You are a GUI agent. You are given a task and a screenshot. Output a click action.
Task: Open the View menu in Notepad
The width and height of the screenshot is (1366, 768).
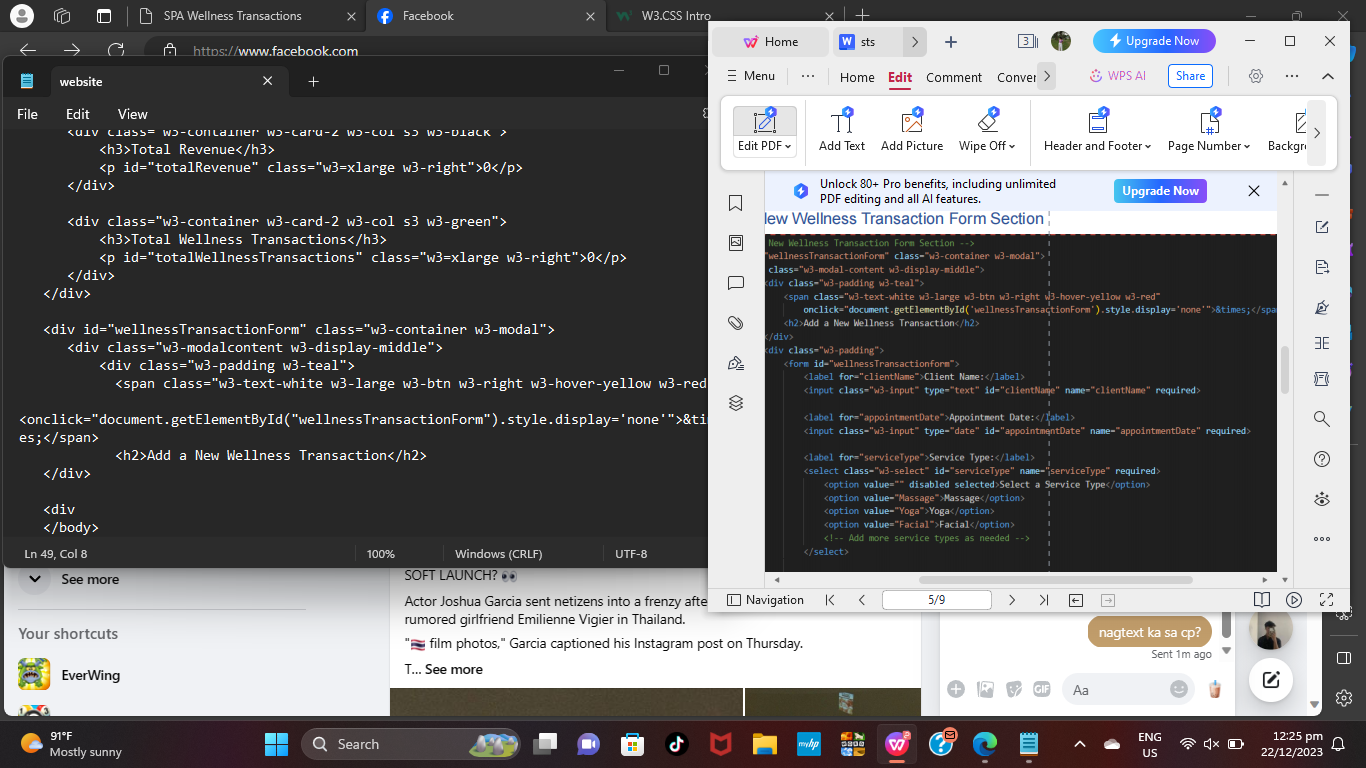pyautogui.click(x=132, y=114)
